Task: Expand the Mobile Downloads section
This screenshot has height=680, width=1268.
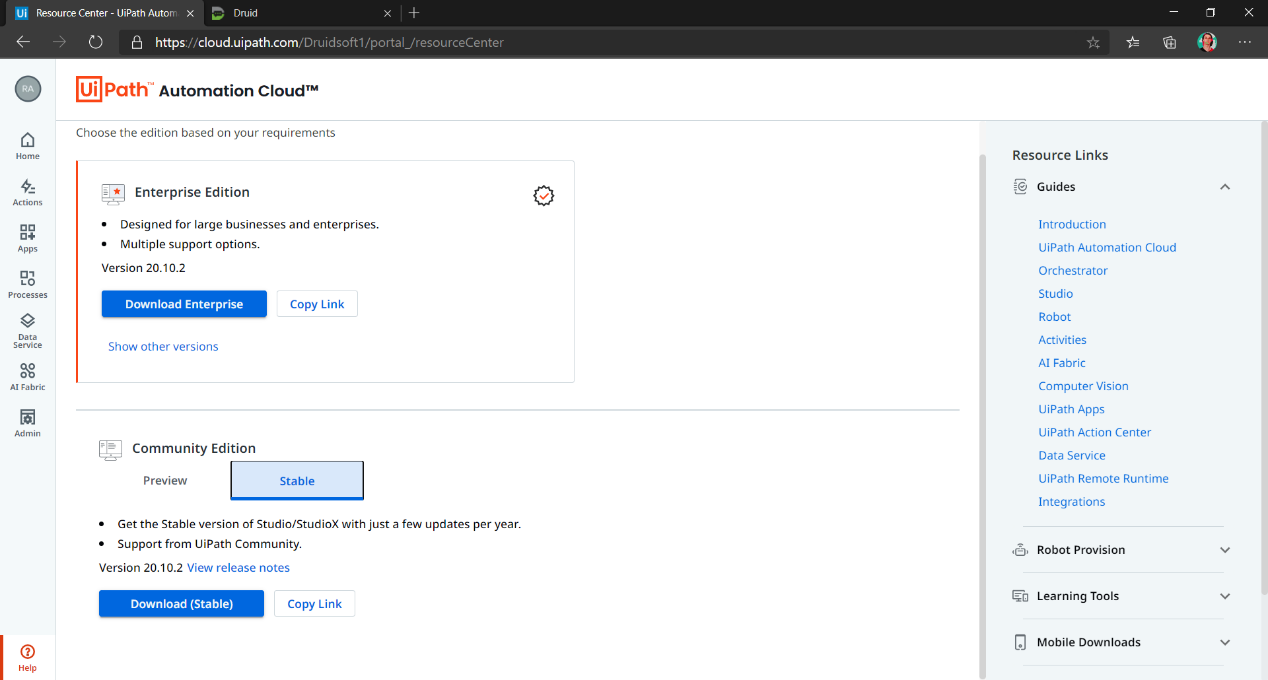Action: pos(1225,642)
